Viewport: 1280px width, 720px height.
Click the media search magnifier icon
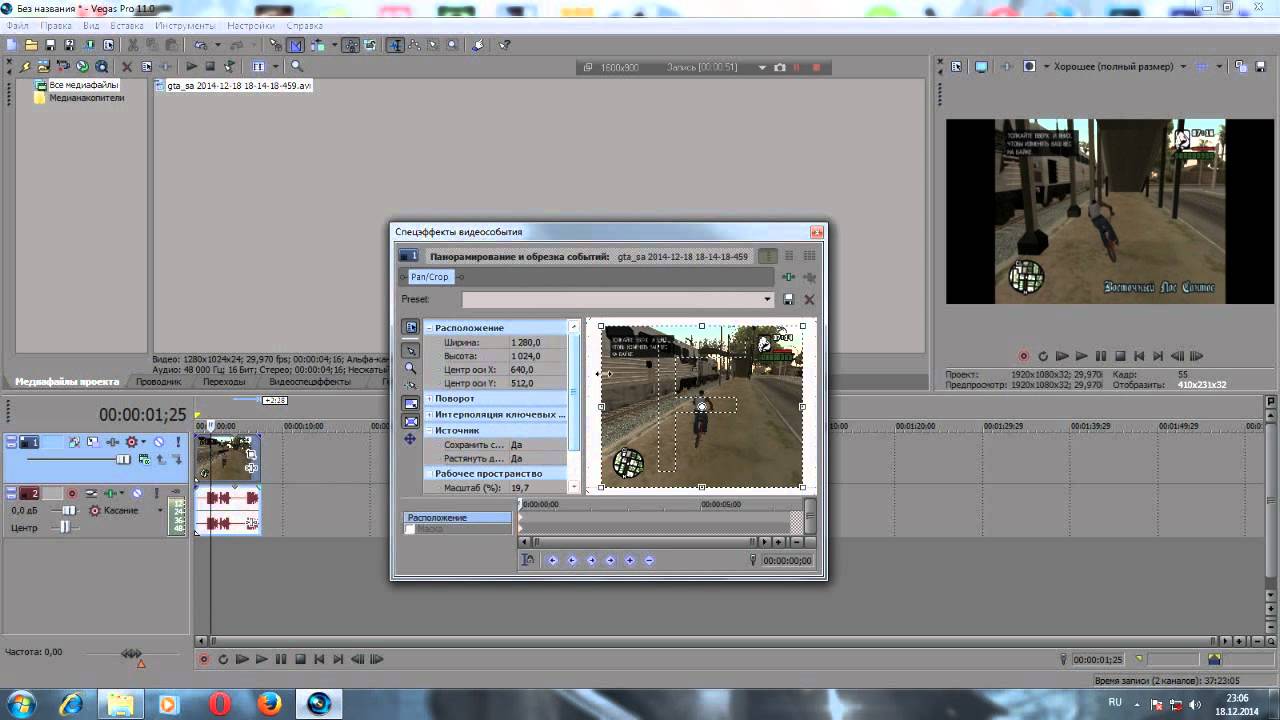[x=297, y=66]
